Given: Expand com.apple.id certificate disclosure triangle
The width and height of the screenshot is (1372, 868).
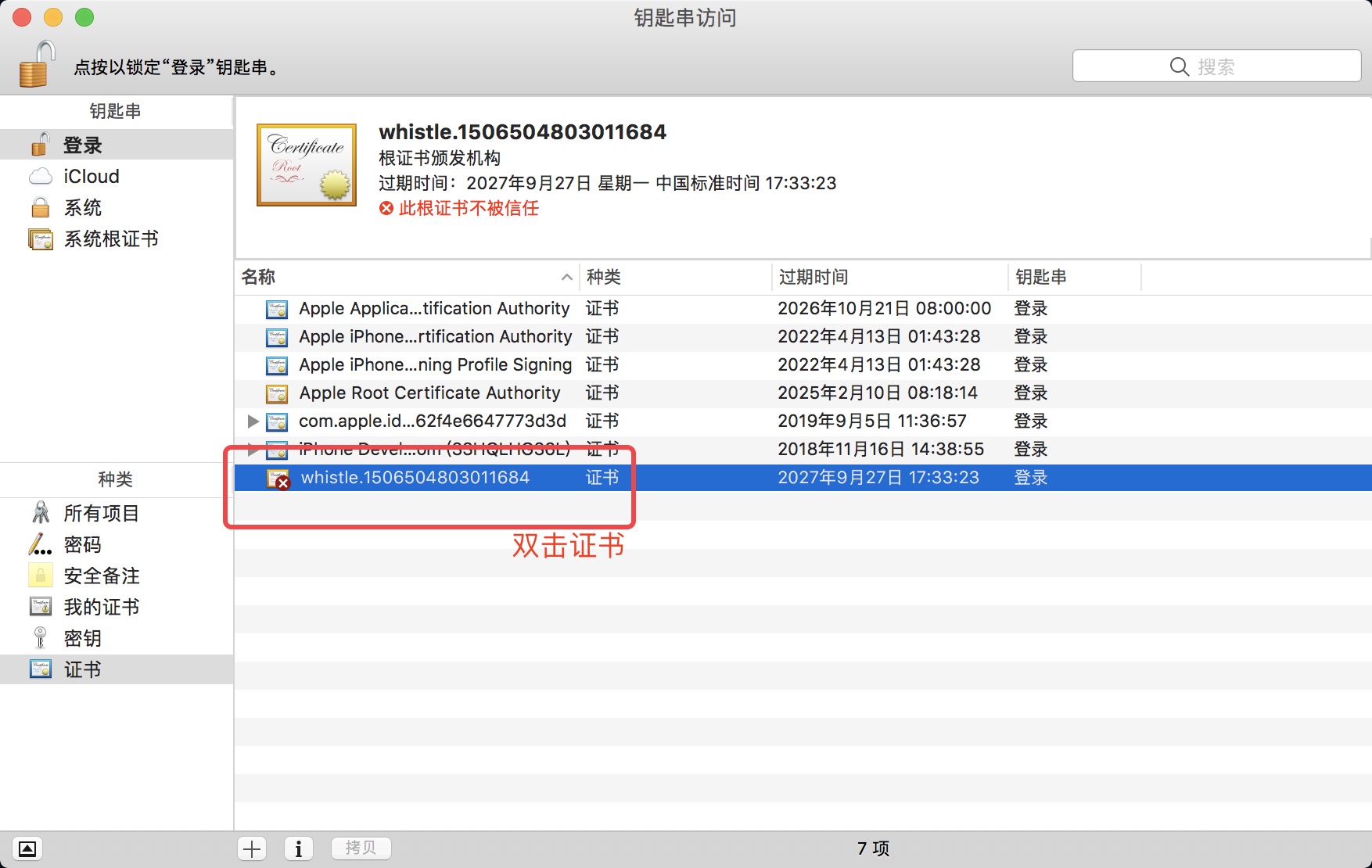Looking at the screenshot, I should coord(253,421).
